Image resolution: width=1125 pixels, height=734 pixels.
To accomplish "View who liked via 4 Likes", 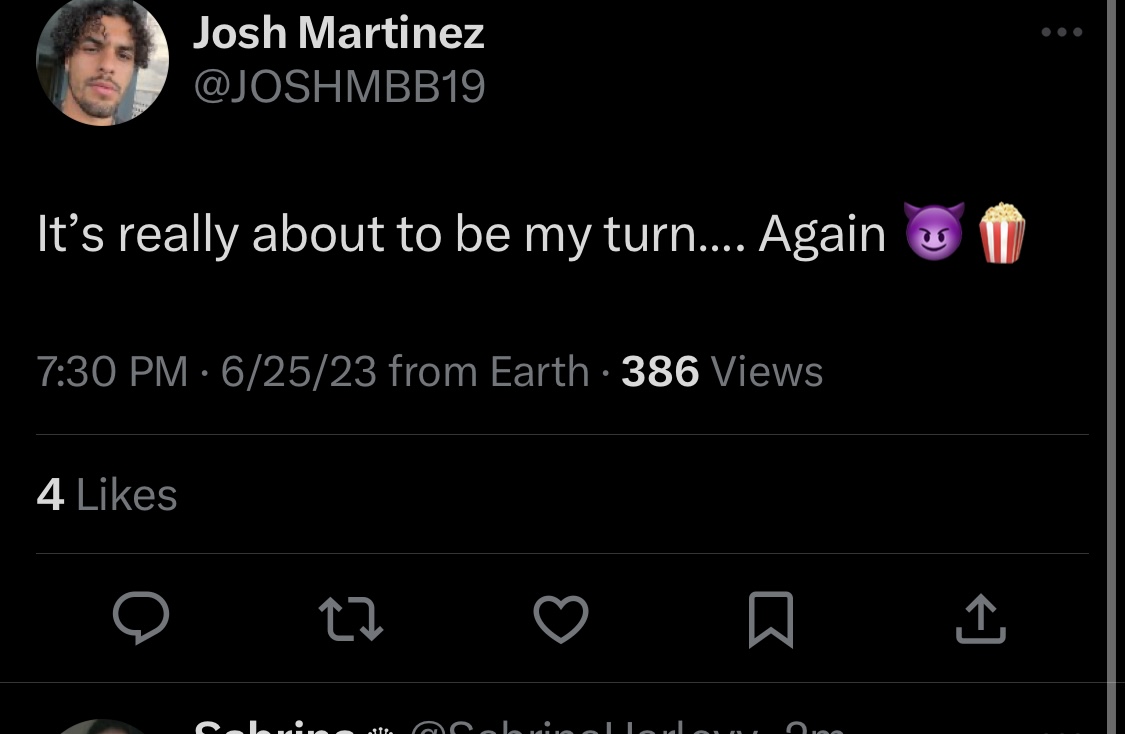I will [x=107, y=495].
